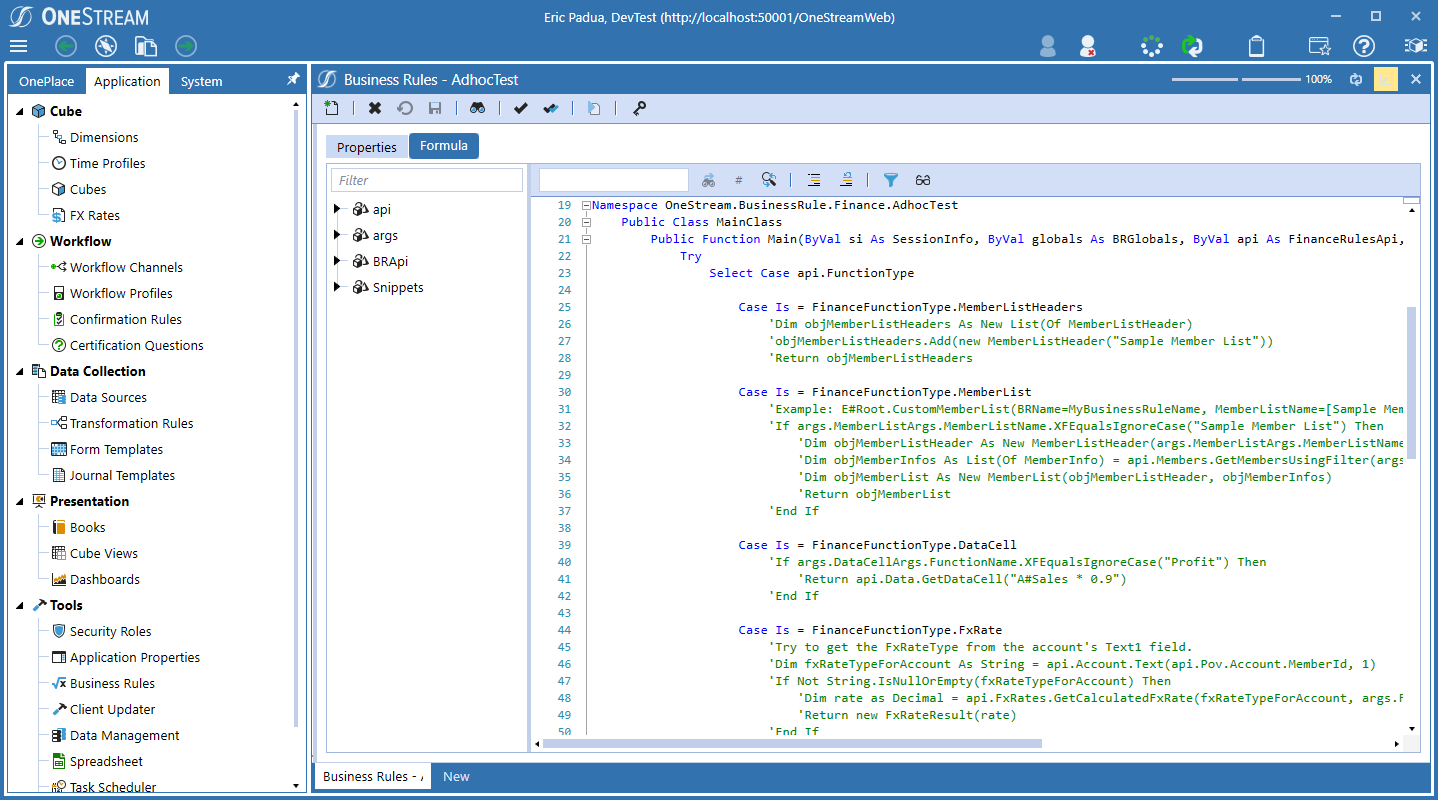Screen dimensions: 1438x800
Task: Click the delete X icon in toolbar
Action: click(x=375, y=108)
